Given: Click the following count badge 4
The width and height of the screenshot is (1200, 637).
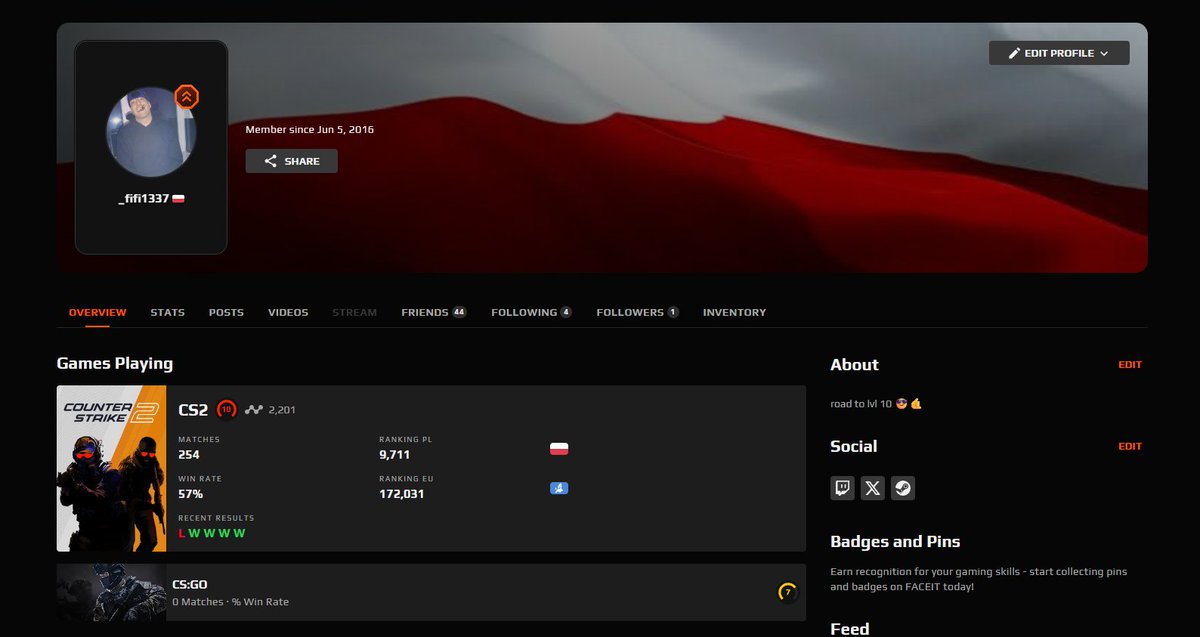Looking at the screenshot, I should [566, 312].
